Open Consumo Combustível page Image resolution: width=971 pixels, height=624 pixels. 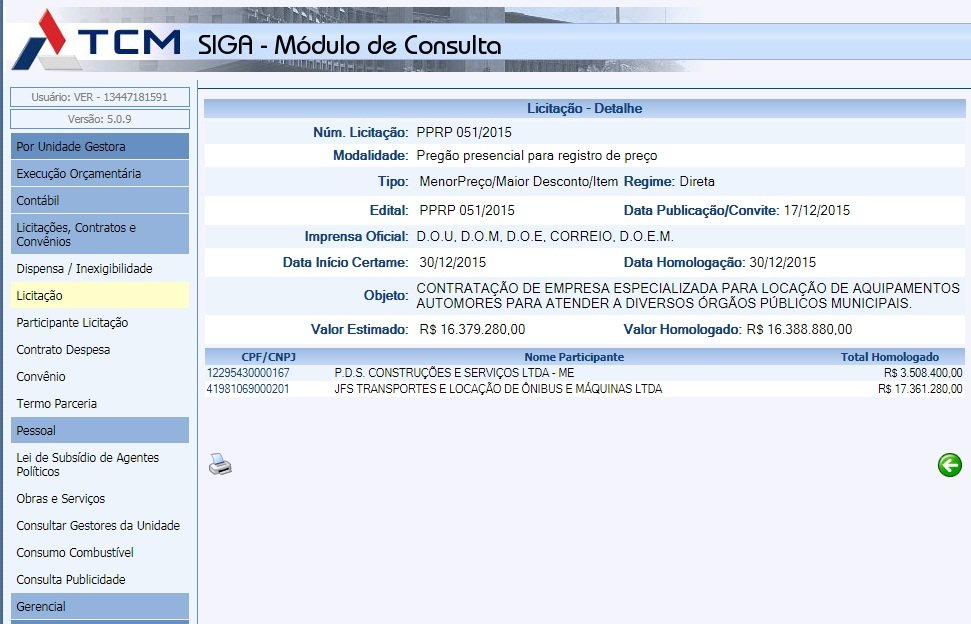75,553
